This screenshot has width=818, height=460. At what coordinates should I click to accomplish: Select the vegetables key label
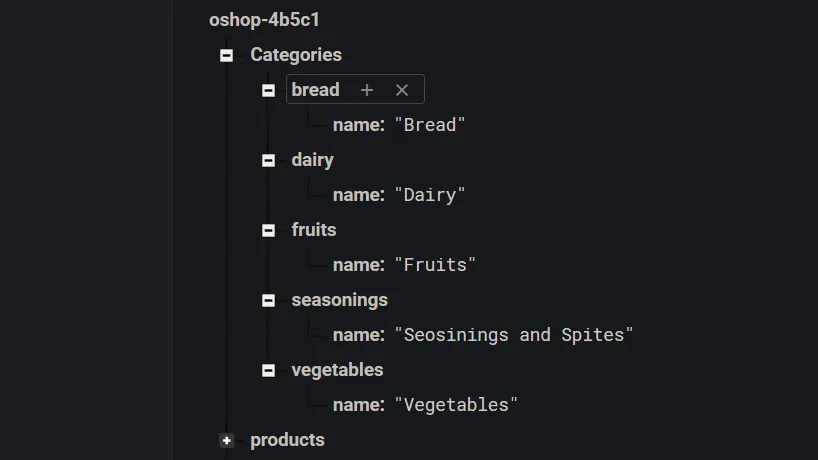(337, 370)
